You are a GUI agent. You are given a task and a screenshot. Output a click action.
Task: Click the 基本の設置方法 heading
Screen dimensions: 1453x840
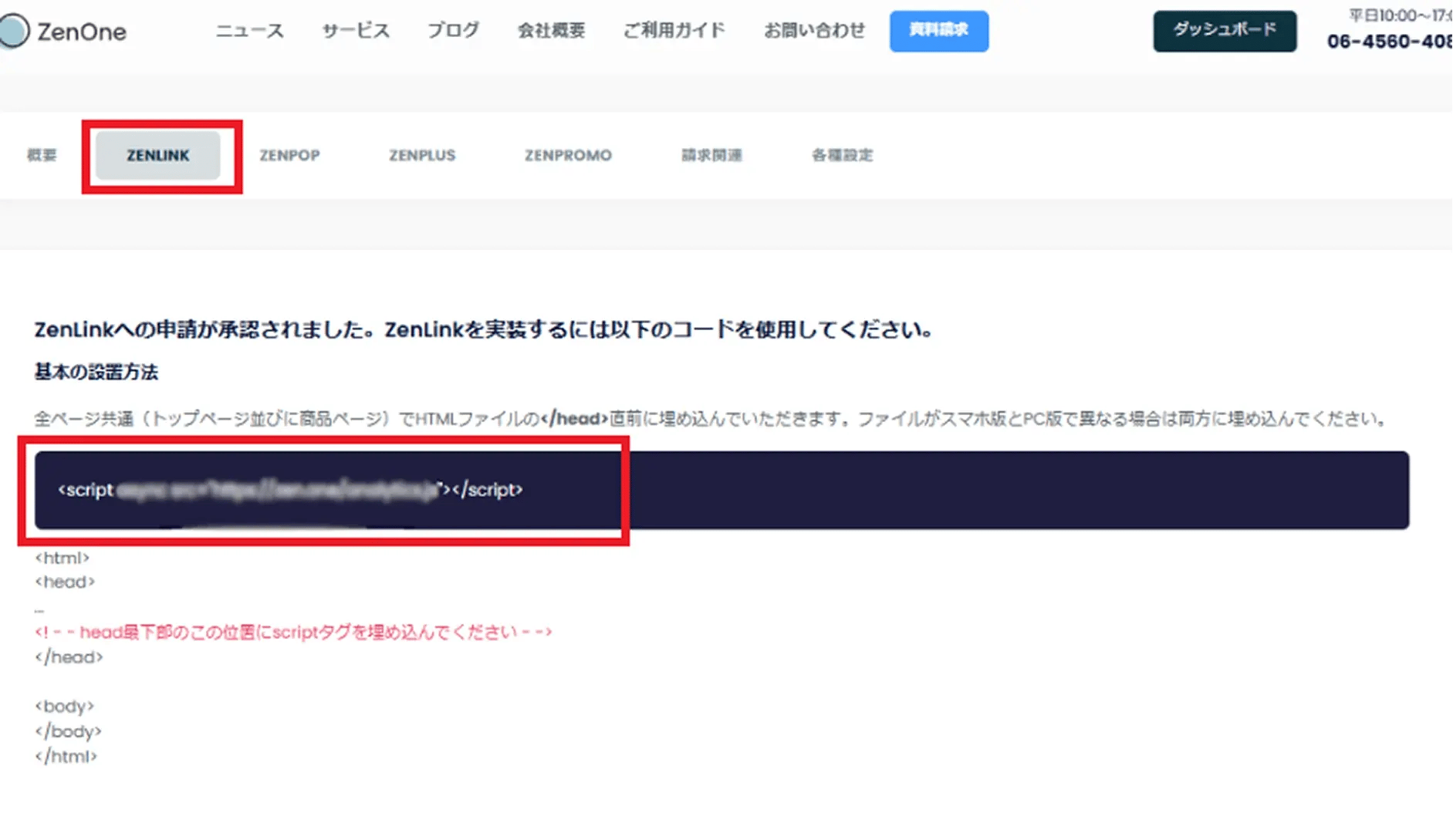(95, 371)
